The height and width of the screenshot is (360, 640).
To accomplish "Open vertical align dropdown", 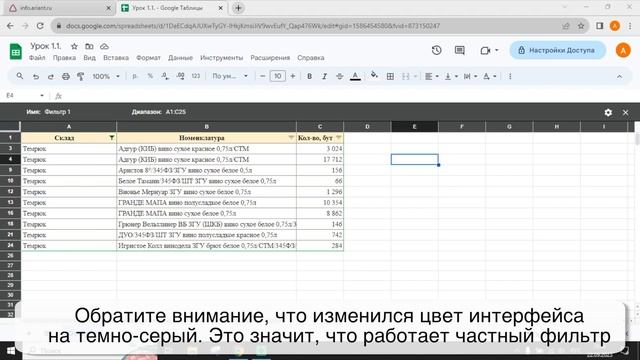I will point(451,76).
